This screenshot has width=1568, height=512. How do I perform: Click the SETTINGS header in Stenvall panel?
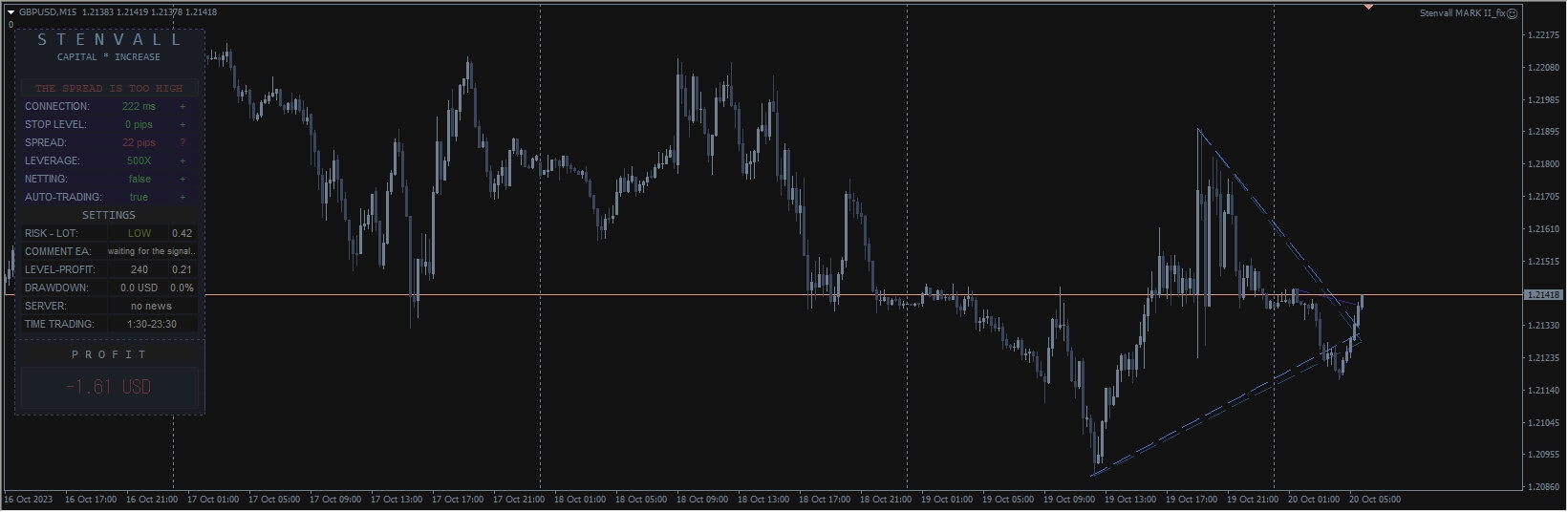109,215
